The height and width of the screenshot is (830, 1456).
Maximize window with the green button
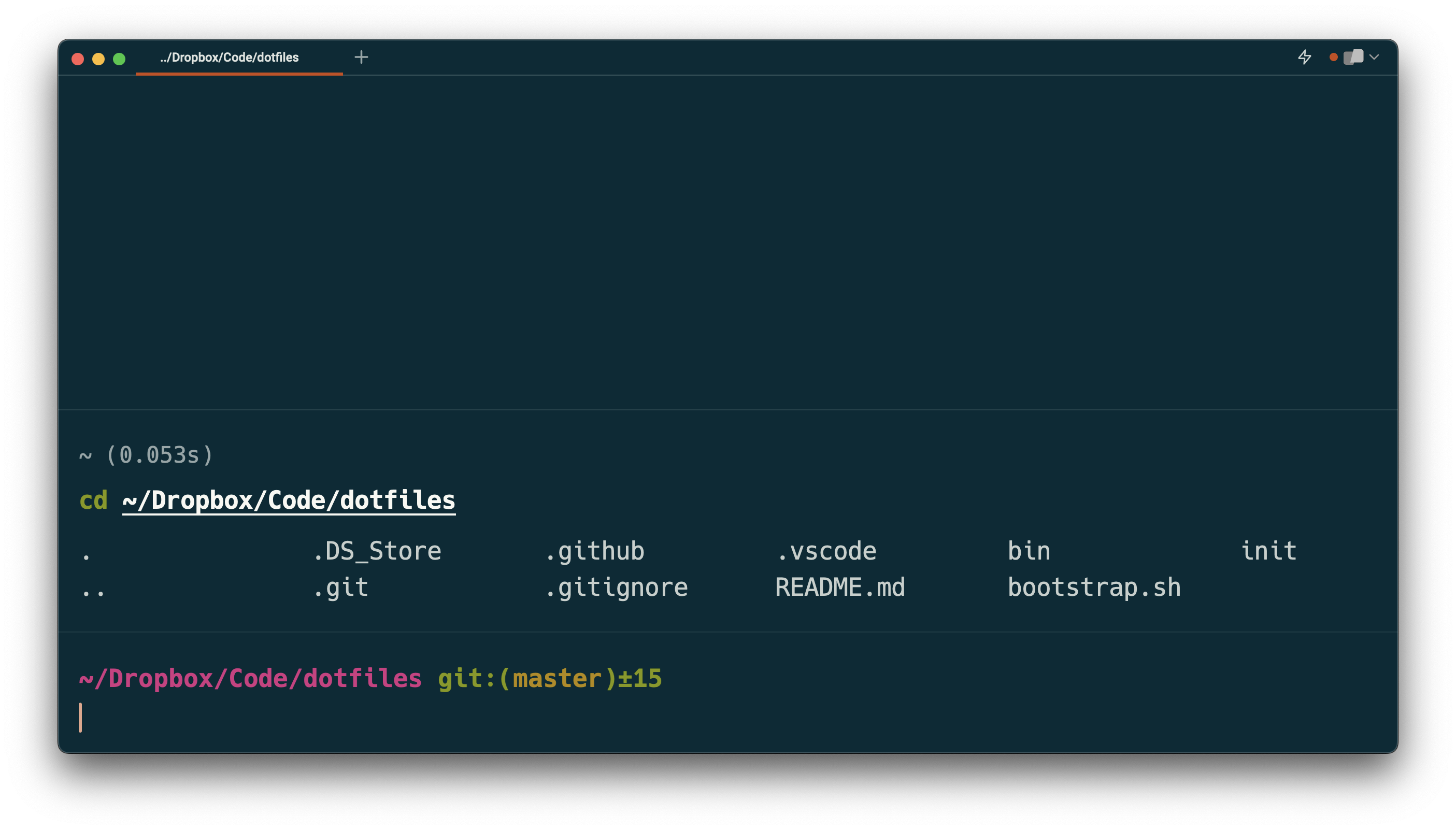coord(119,59)
